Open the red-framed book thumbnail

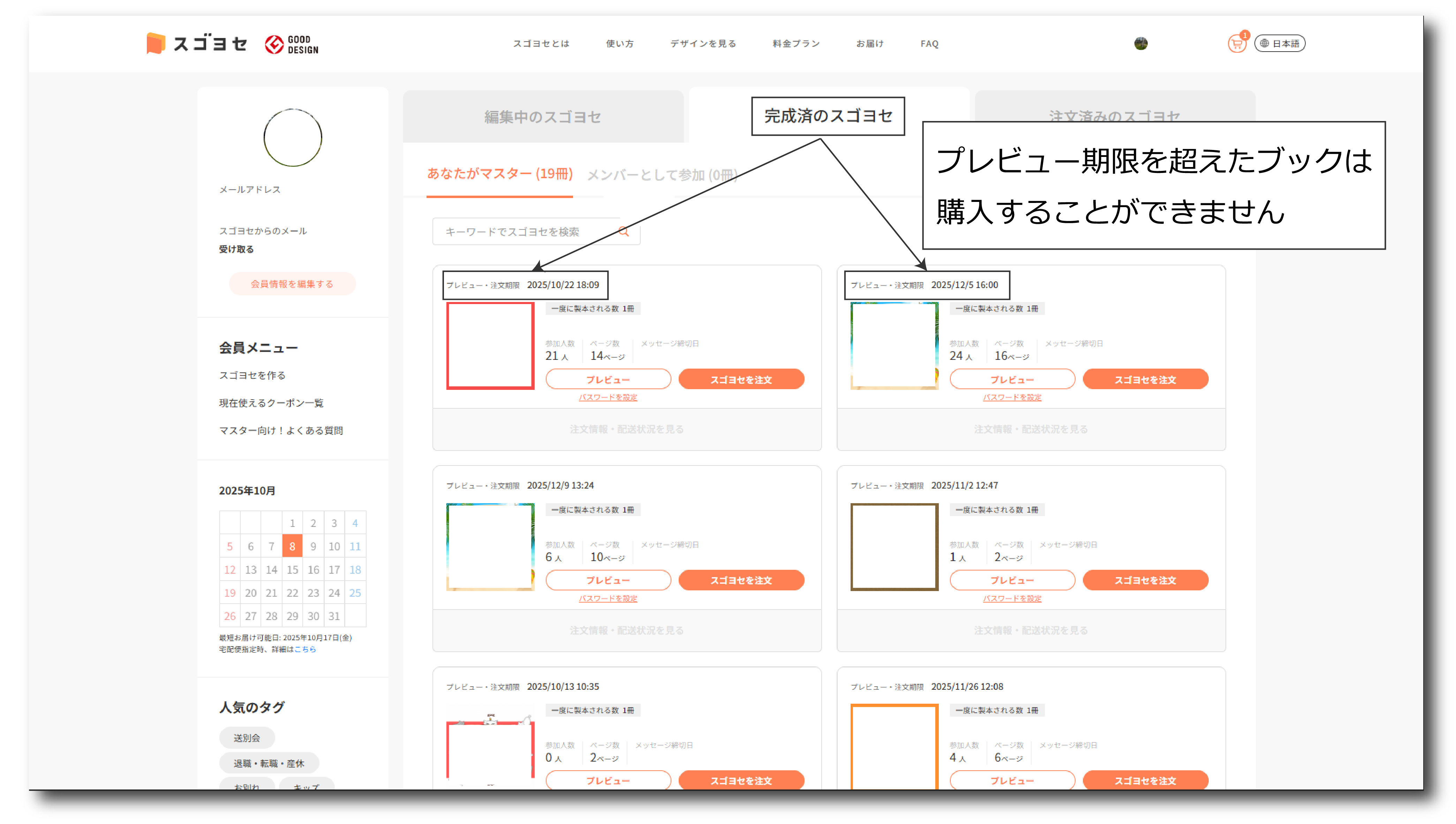click(x=490, y=346)
